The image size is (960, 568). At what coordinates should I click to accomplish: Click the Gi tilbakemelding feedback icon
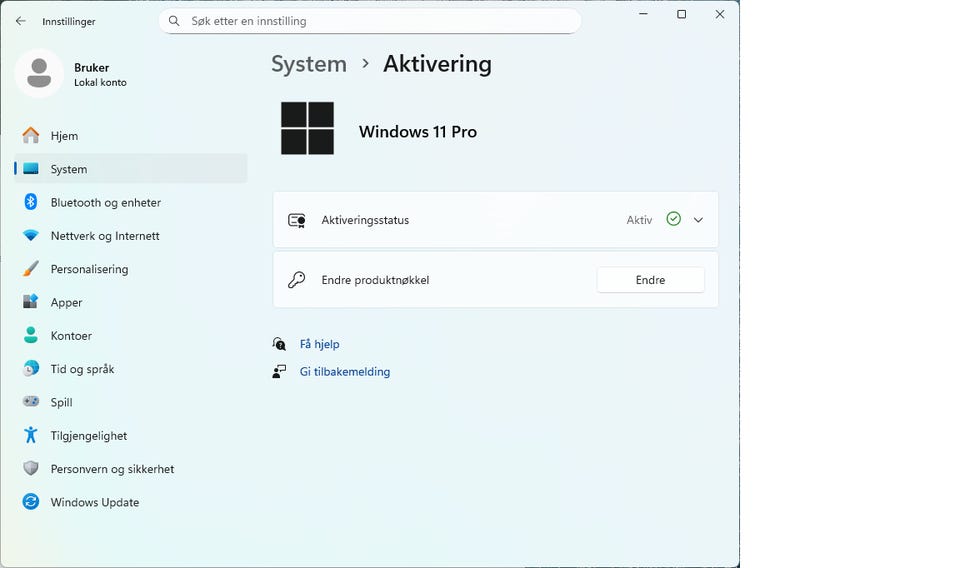(279, 372)
